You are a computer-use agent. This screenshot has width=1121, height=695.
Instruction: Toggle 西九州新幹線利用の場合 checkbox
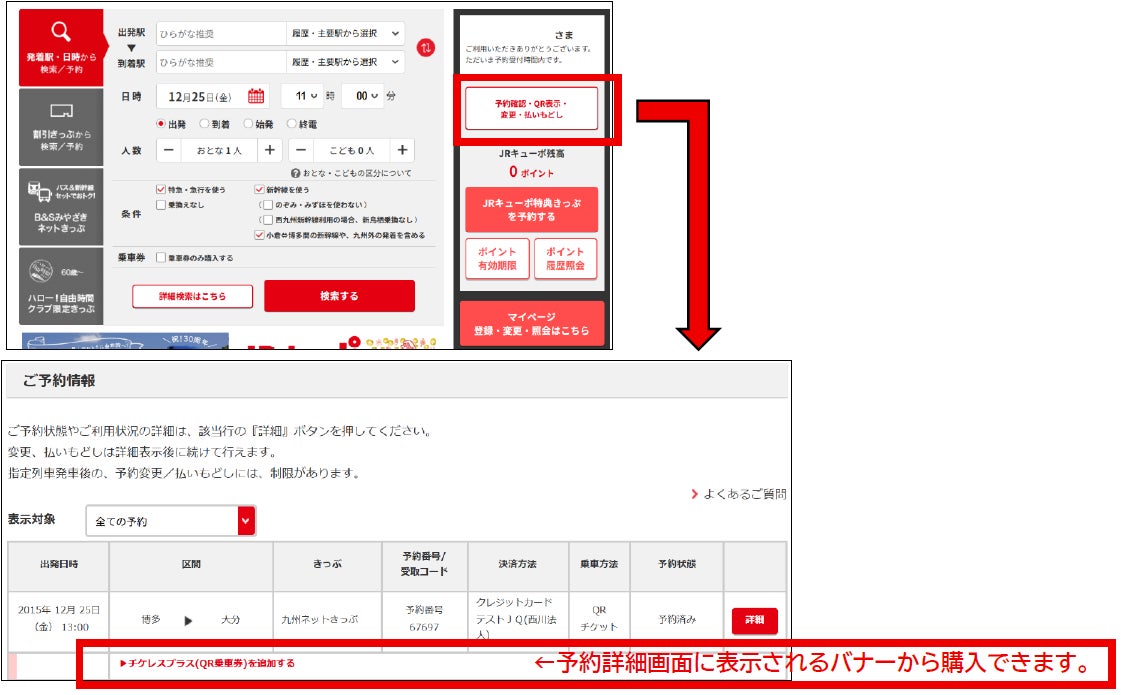(x=268, y=220)
